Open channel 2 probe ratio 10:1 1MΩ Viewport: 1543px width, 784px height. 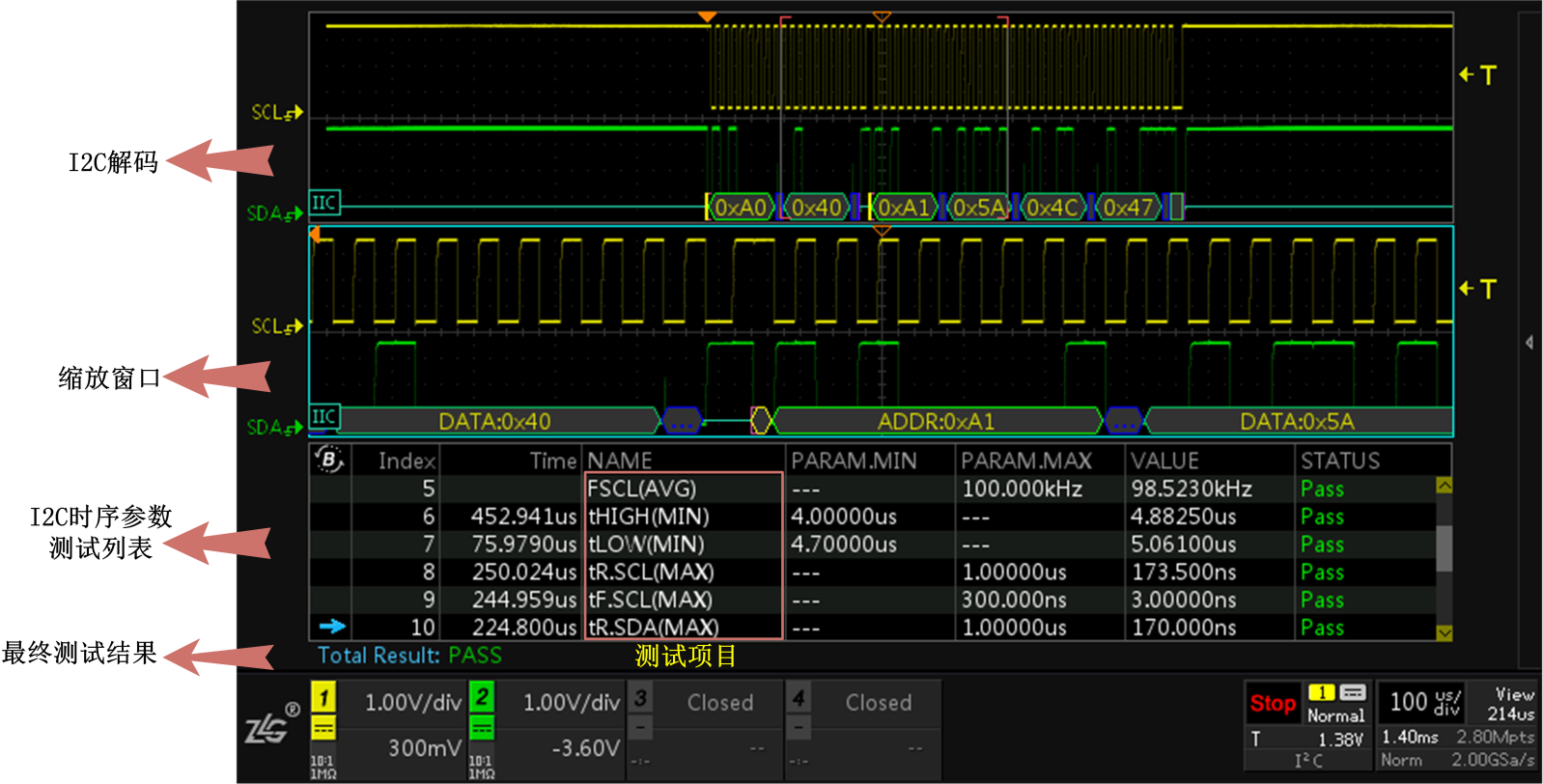pos(481,767)
